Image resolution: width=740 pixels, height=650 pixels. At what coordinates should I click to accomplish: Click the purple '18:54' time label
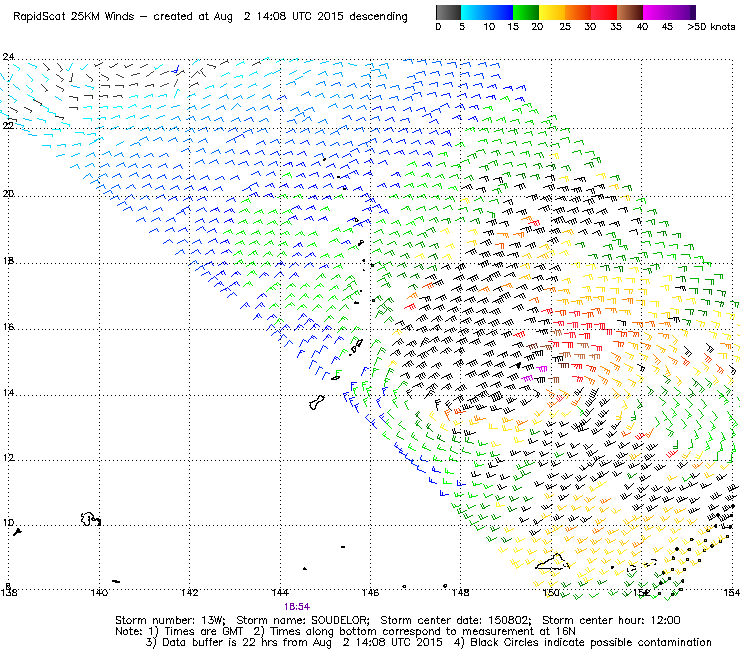click(297, 607)
